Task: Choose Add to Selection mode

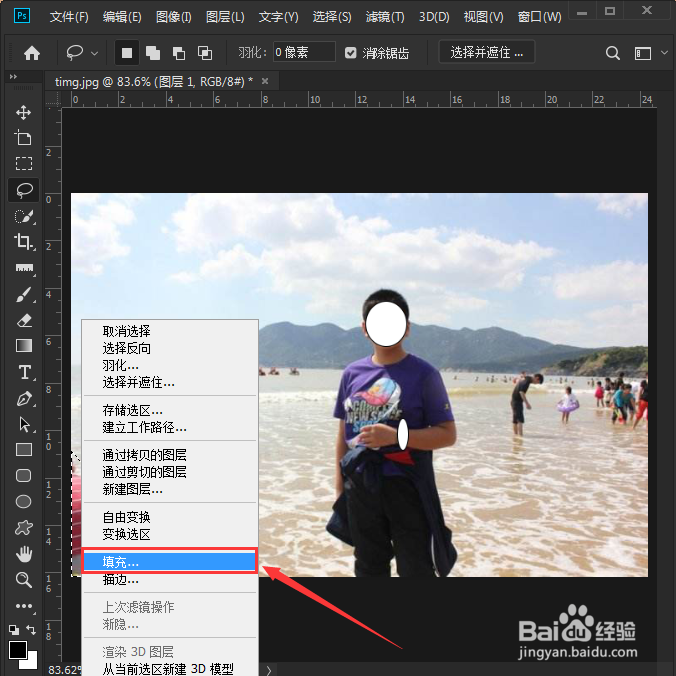Action: pyautogui.click(x=153, y=53)
